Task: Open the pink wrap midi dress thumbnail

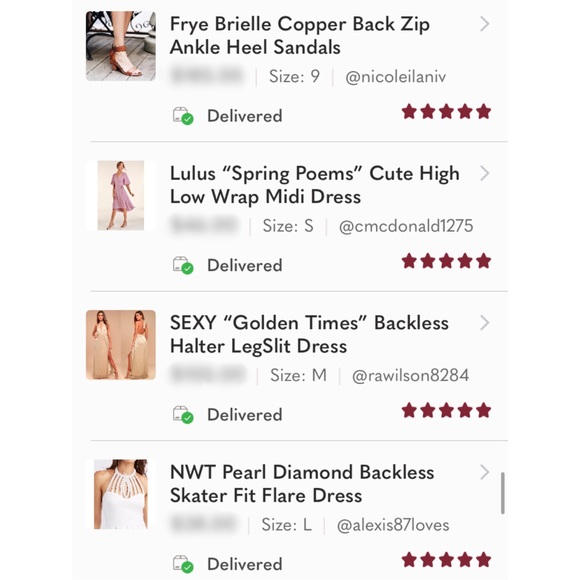Action: [121, 195]
